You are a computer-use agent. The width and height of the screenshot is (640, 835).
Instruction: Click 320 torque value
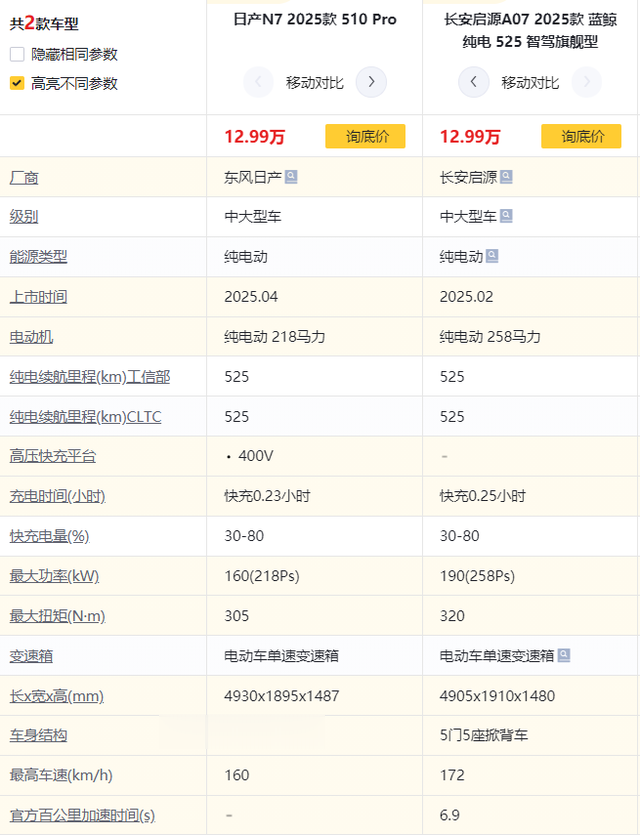(x=452, y=616)
